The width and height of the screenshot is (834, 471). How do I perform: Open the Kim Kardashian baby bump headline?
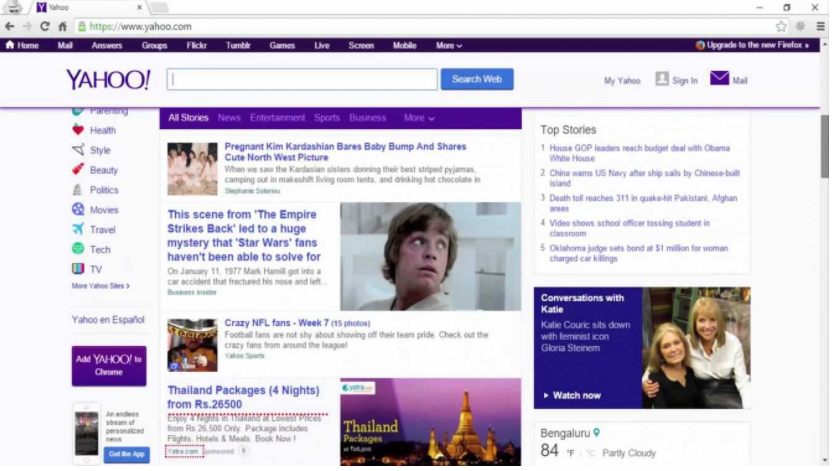(345, 152)
